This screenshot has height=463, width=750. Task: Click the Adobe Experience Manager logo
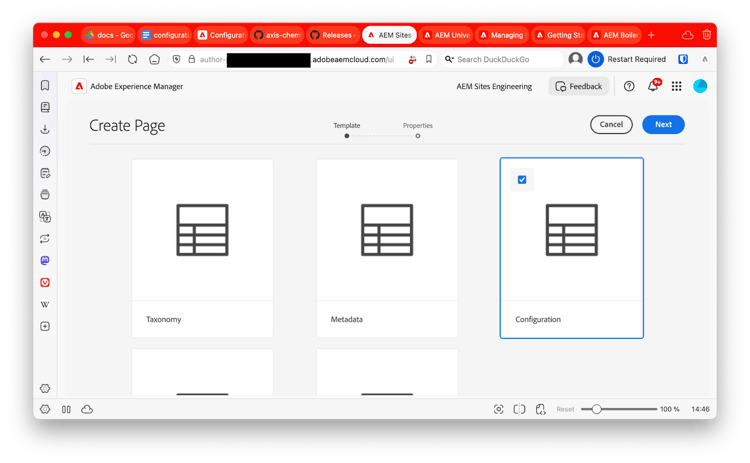pyautogui.click(x=79, y=86)
